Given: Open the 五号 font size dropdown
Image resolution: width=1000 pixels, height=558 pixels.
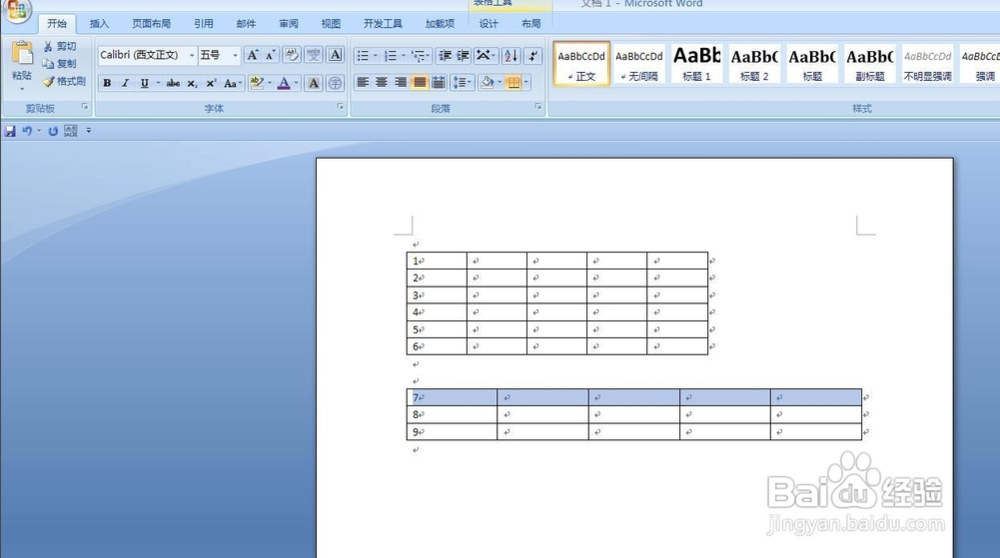Looking at the screenshot, I should click(235, 55).
